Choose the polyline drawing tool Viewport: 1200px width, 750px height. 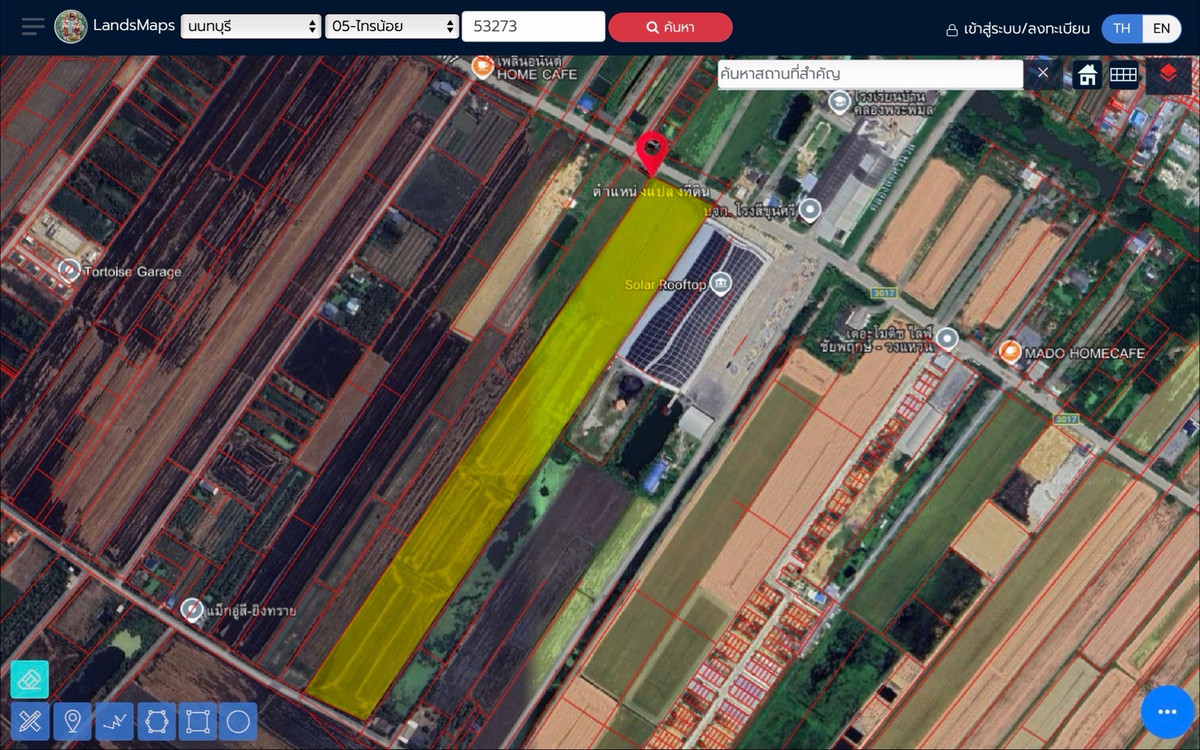click(x=114, y=721)
